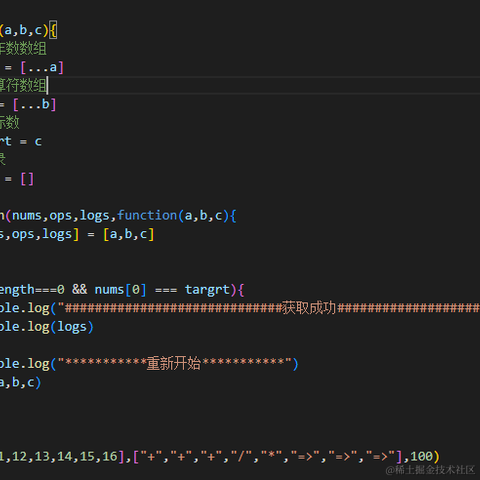Screen dimensions: 480x480
Task: Click the "重新开始" string text
Action: pyautogui.click(x=174, y=364)
